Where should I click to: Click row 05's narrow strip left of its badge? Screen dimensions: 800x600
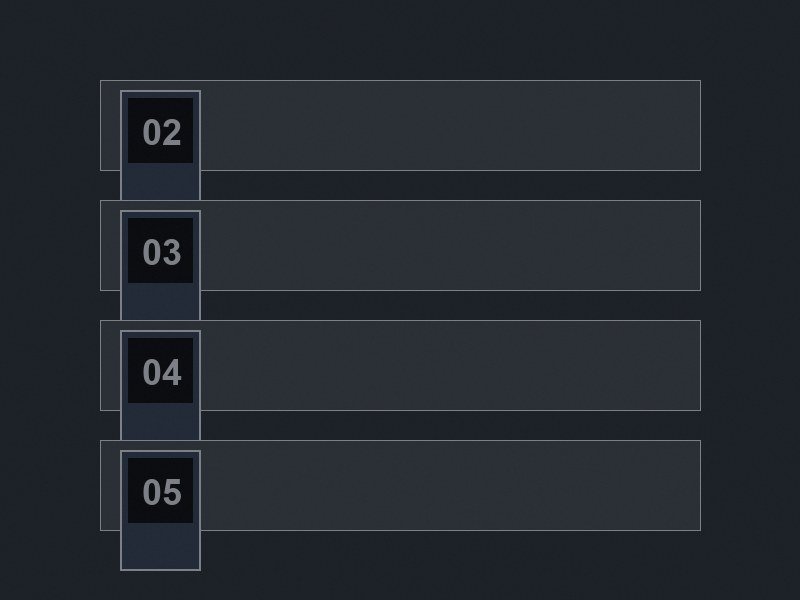coord(110,485)
